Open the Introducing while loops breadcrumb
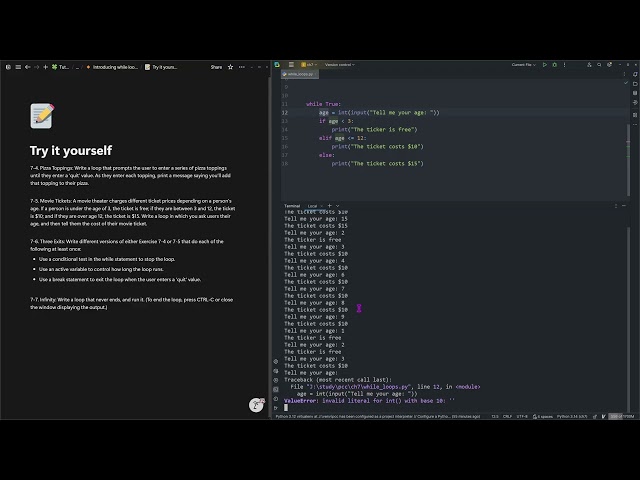Screen dimensions: 640x480 (x=112, y=67)
